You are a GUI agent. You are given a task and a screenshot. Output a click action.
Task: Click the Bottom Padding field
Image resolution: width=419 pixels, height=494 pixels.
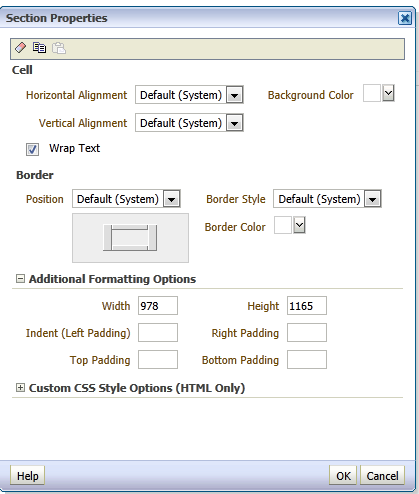(307, 360)
